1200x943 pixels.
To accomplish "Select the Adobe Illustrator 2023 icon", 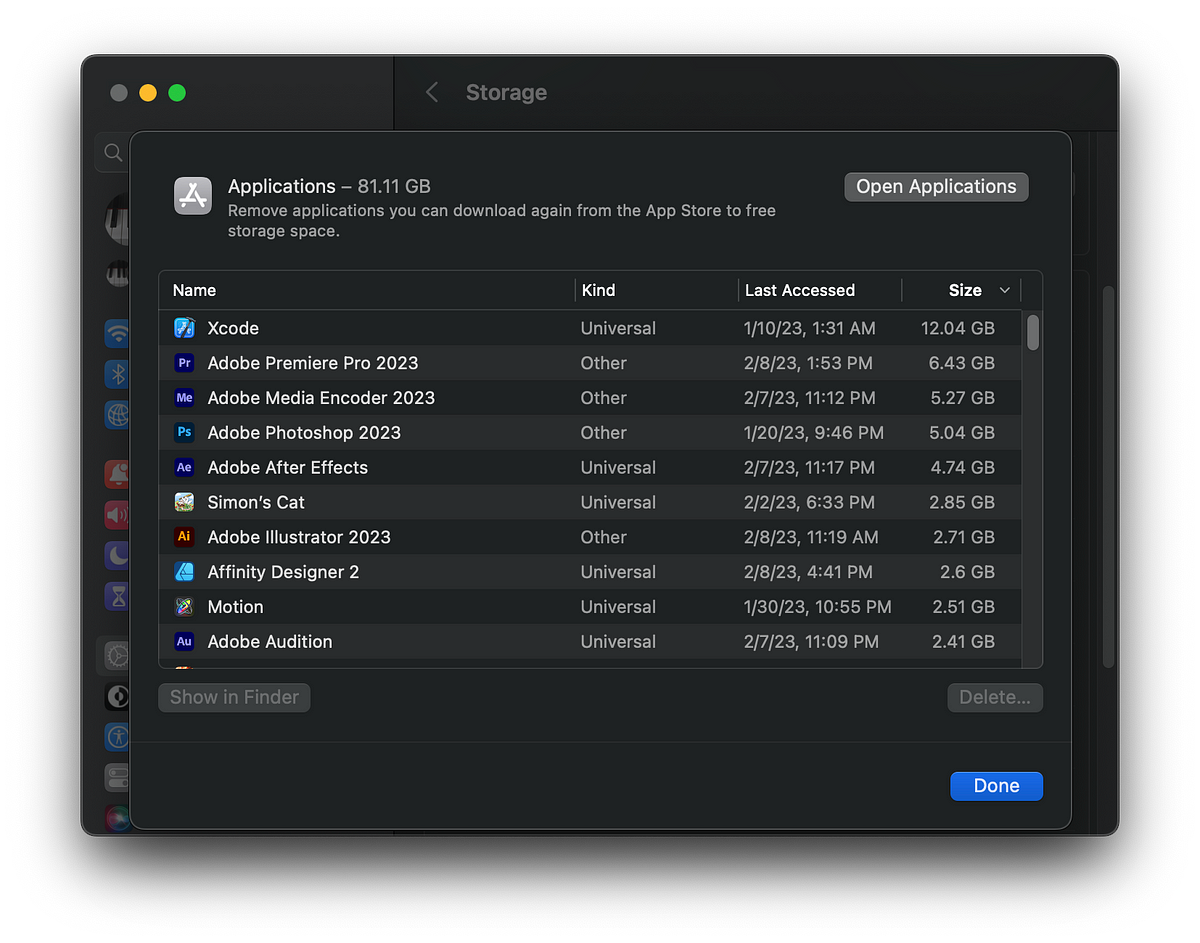I will (184, 537).
